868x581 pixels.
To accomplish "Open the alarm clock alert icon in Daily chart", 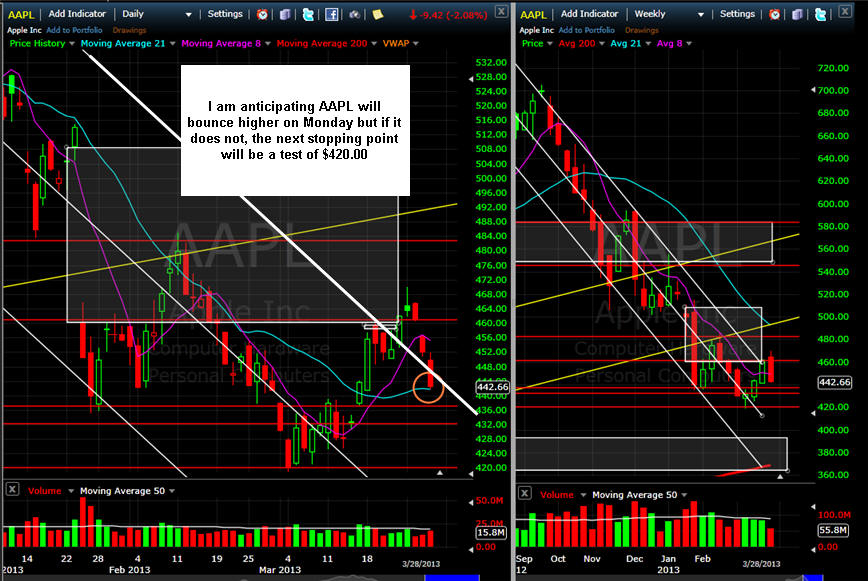I will coord(262,14).
